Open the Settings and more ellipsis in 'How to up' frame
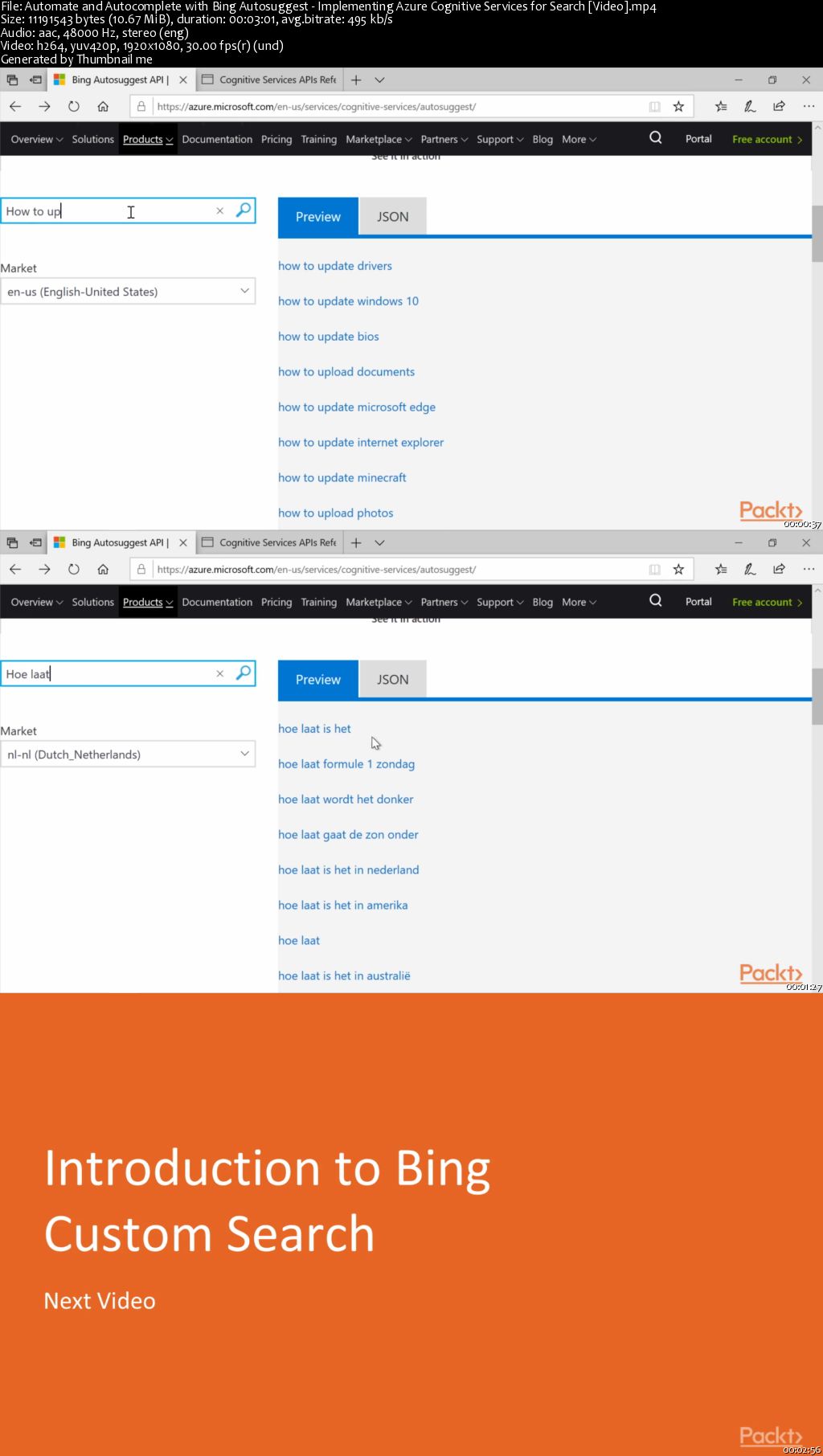The image size is (823, 1456). 809,106
